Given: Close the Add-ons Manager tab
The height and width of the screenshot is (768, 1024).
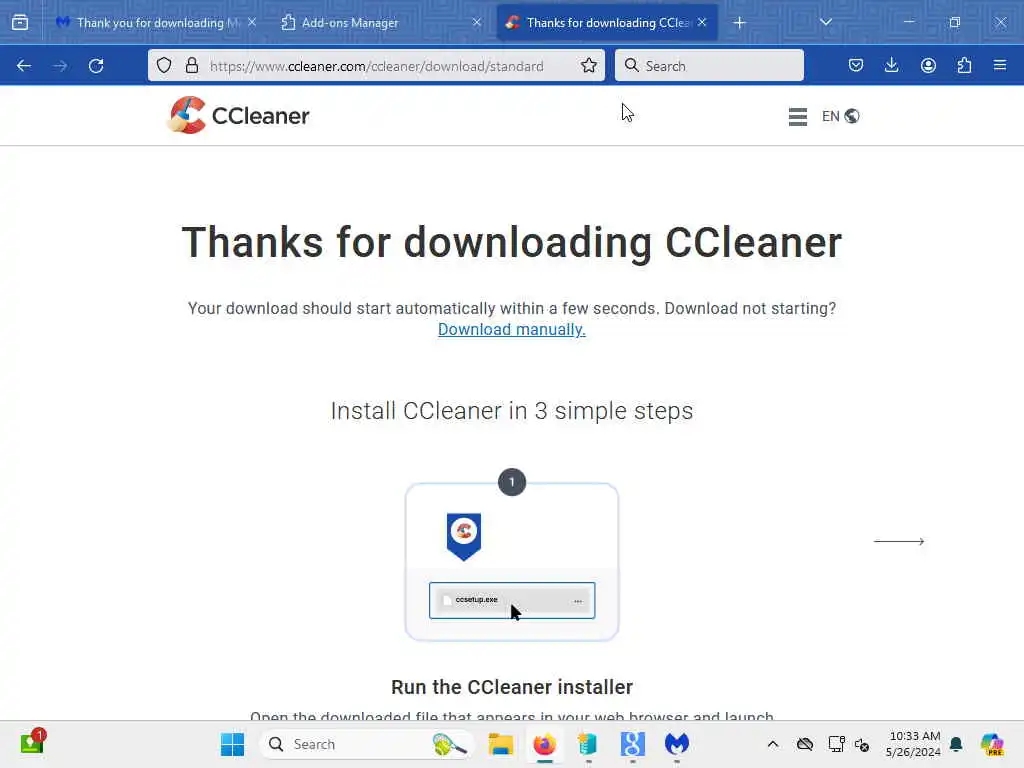Looking at the screenshot, I should pos(477,22).
